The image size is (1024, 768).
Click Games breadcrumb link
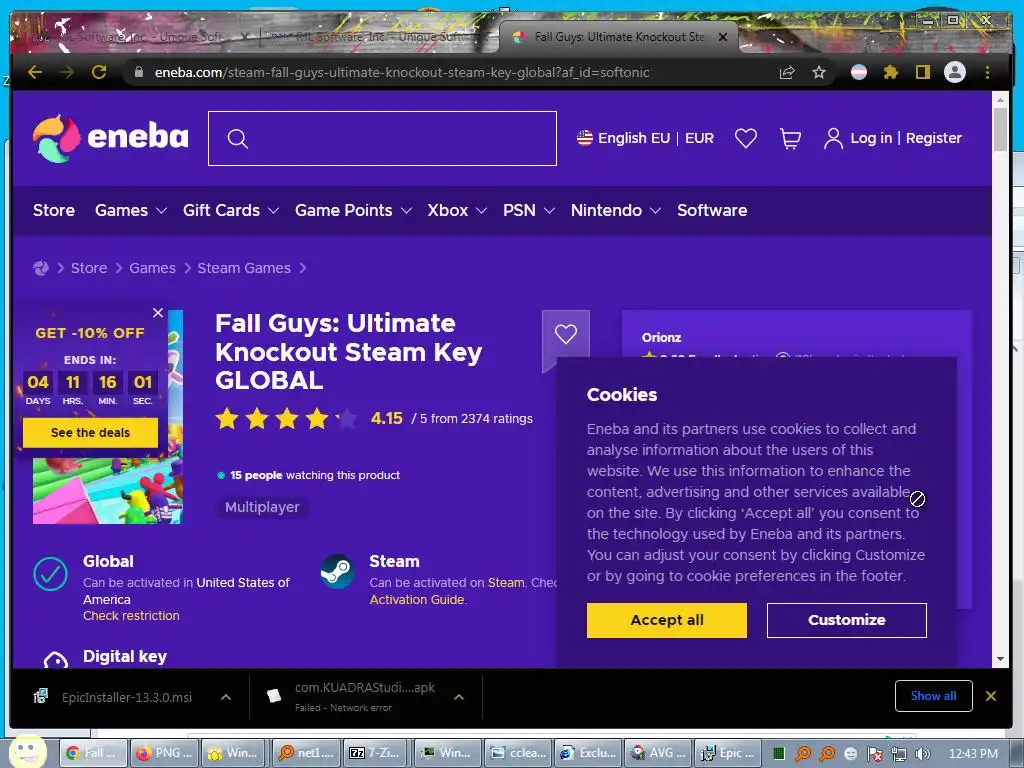point(152,268)
